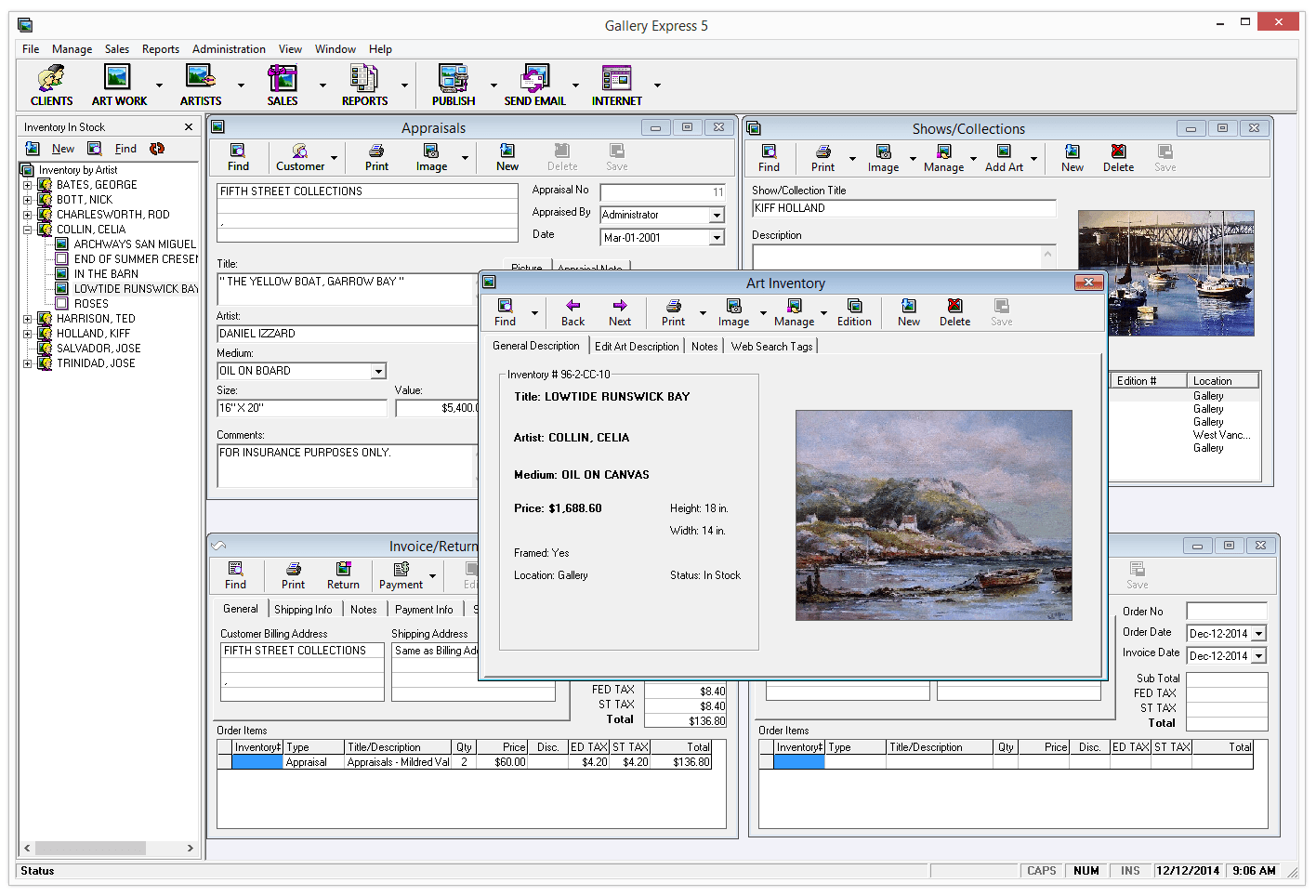
Task: Select ROSES in inventory tree
Action: [x=91, y=304]
